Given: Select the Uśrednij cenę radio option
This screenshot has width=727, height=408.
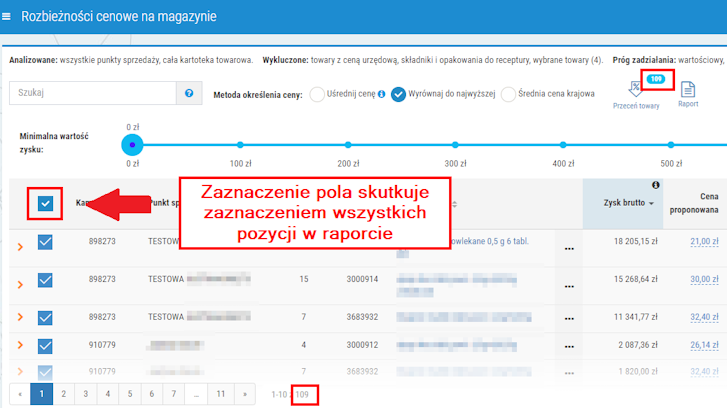Looking at the screenshot, I should pos(318,94).
